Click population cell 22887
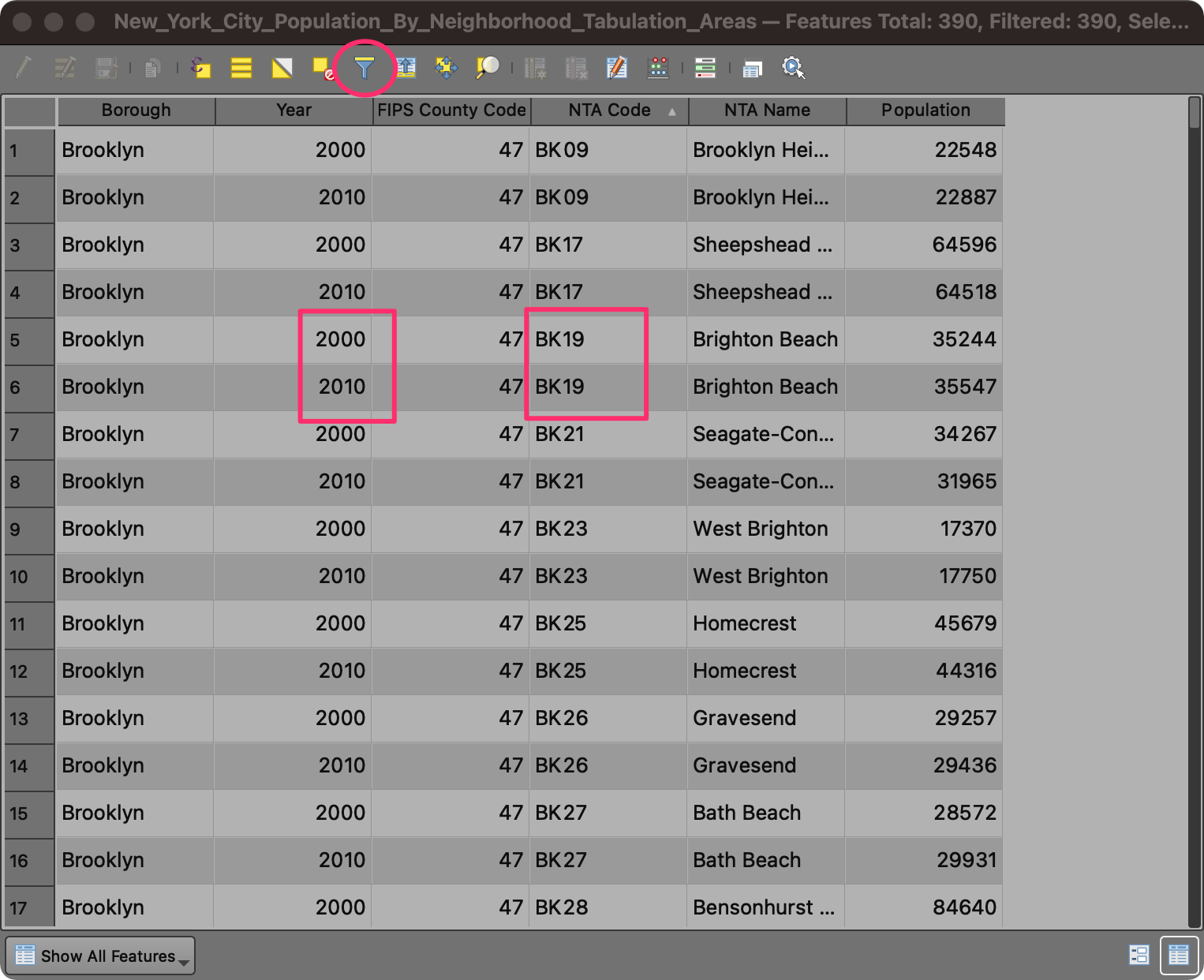The image size is (1204, 980). point(924,198)
